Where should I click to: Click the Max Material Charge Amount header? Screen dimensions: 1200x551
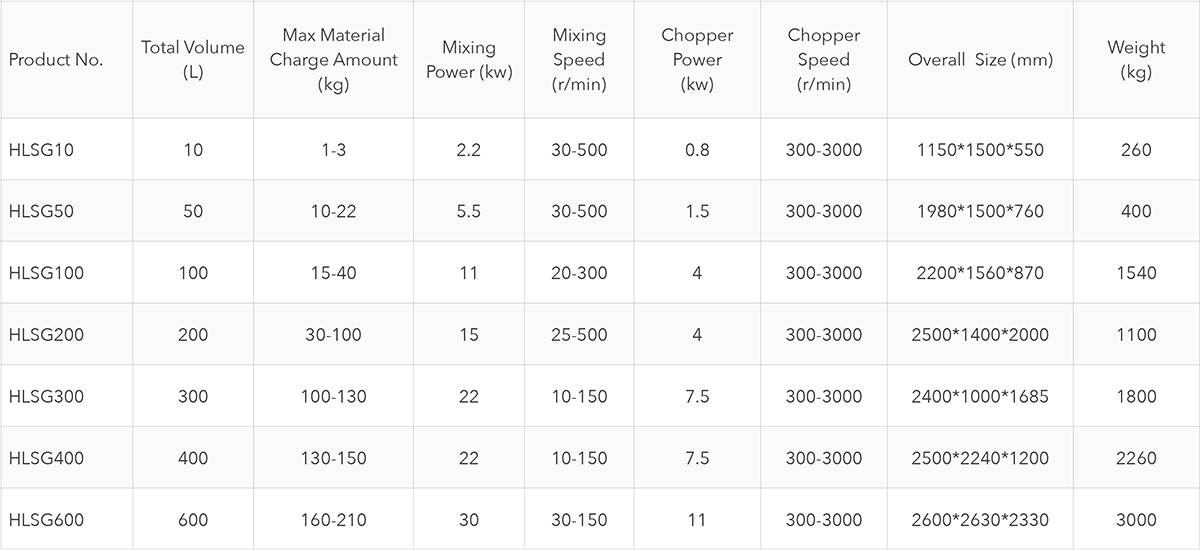(x=333, y=60)
